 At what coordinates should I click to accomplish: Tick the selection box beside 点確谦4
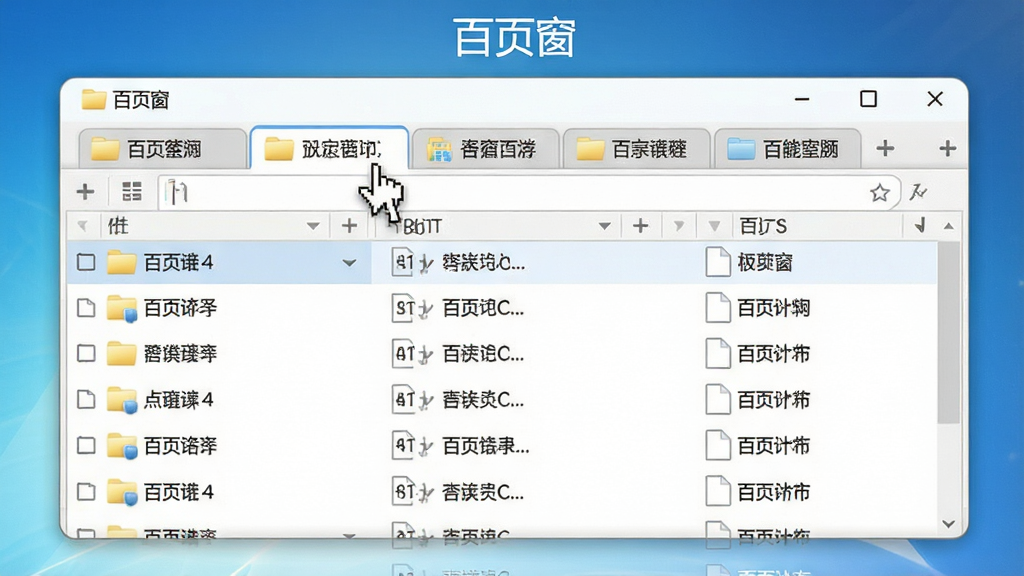86,400
